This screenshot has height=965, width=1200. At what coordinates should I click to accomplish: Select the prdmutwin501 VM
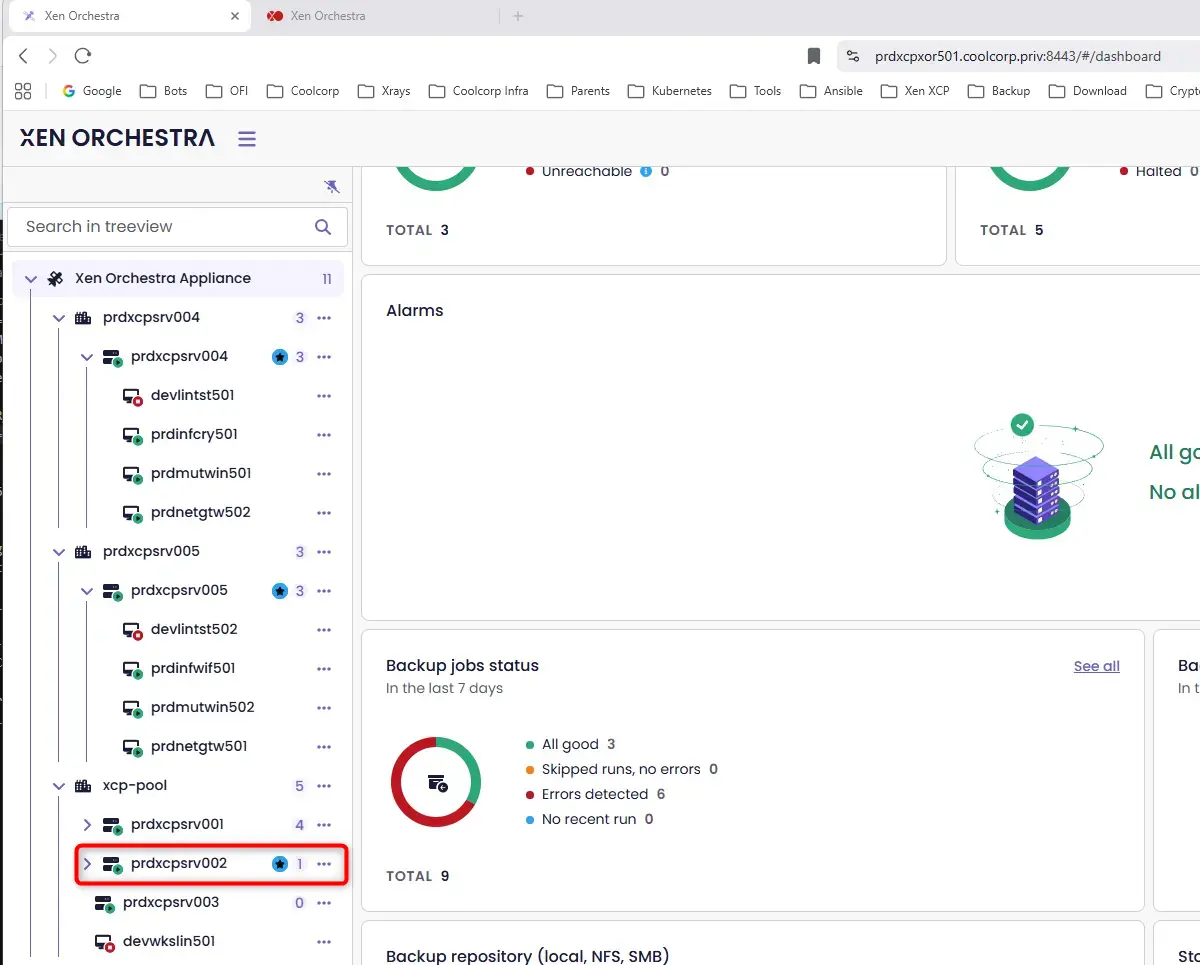coord(201,474)
